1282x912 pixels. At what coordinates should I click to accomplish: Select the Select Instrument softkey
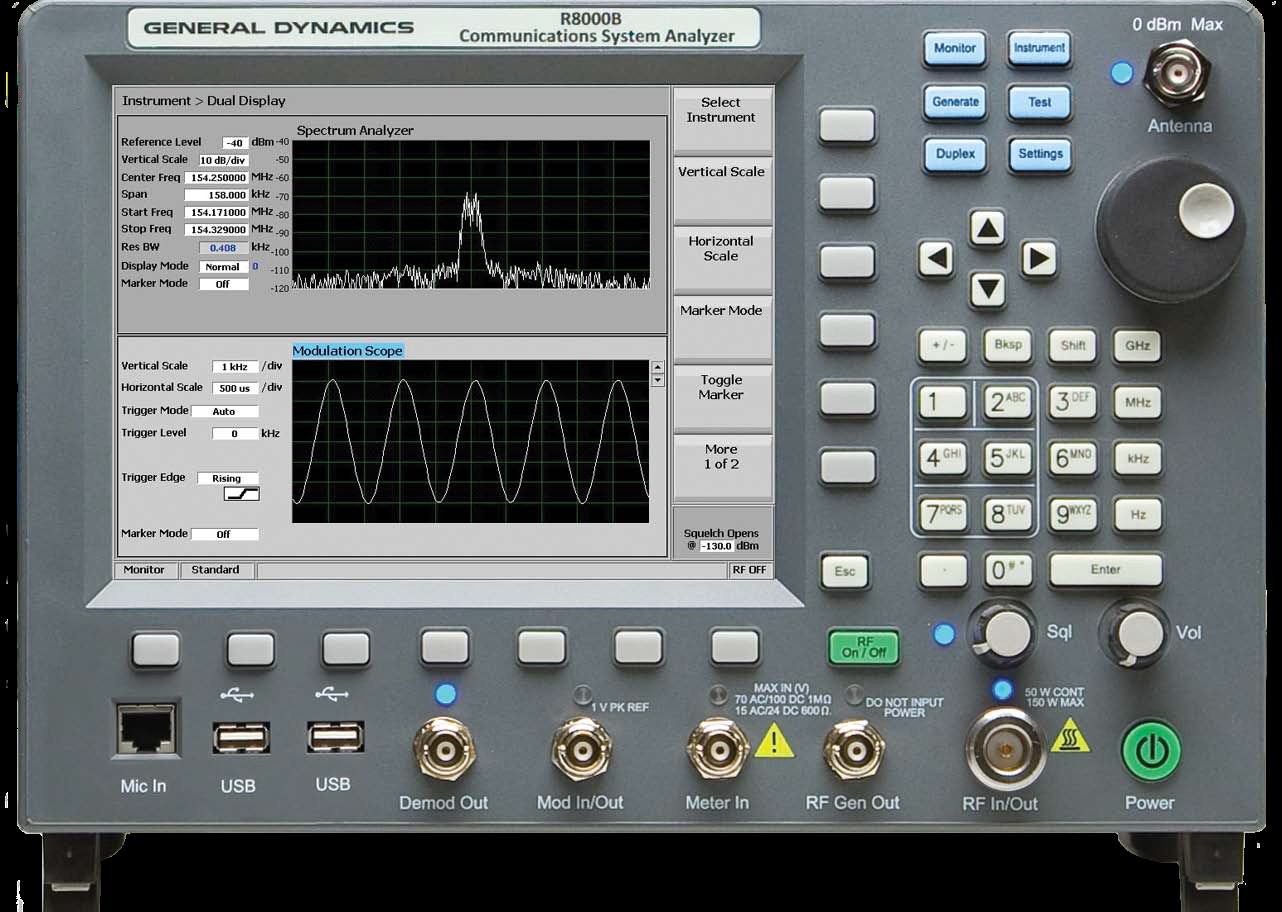point(722,120)
